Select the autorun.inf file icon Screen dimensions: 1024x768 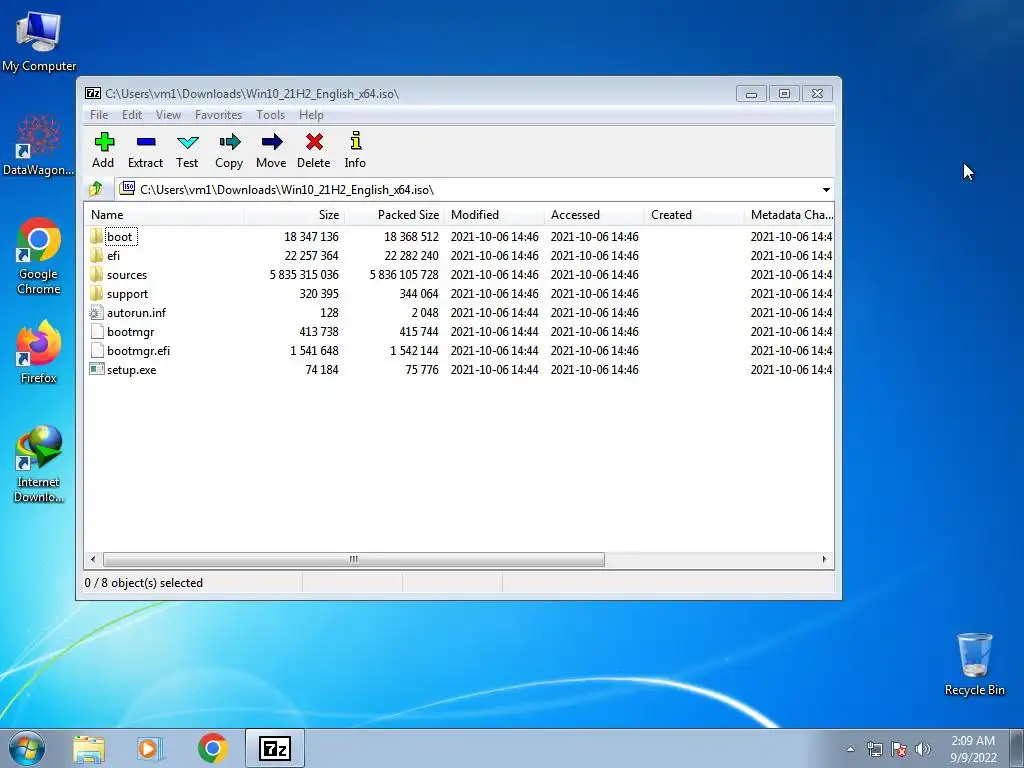[97, 312]
